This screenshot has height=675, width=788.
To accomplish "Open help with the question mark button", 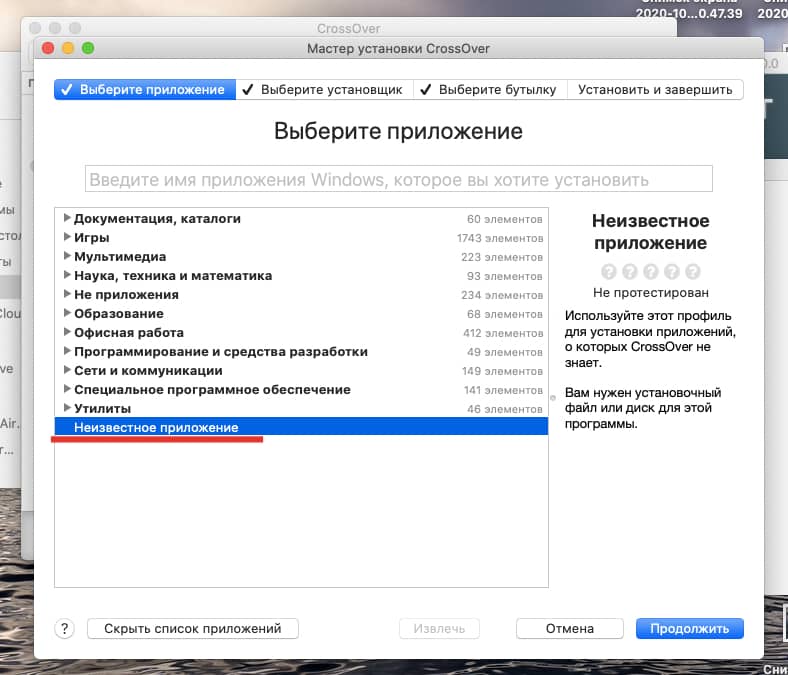I will click(x=64, y=629).
